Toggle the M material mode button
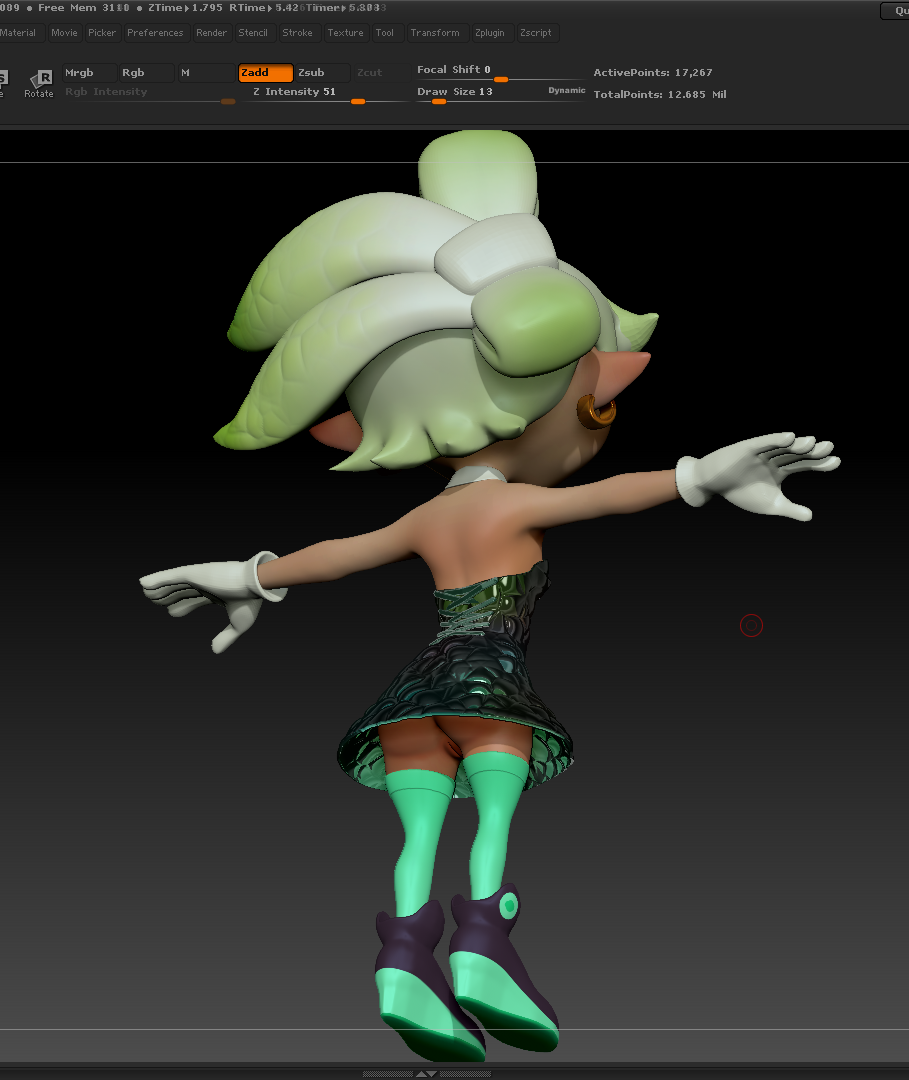The width and height of the screenshot is (909, 1080). point(204,73)
